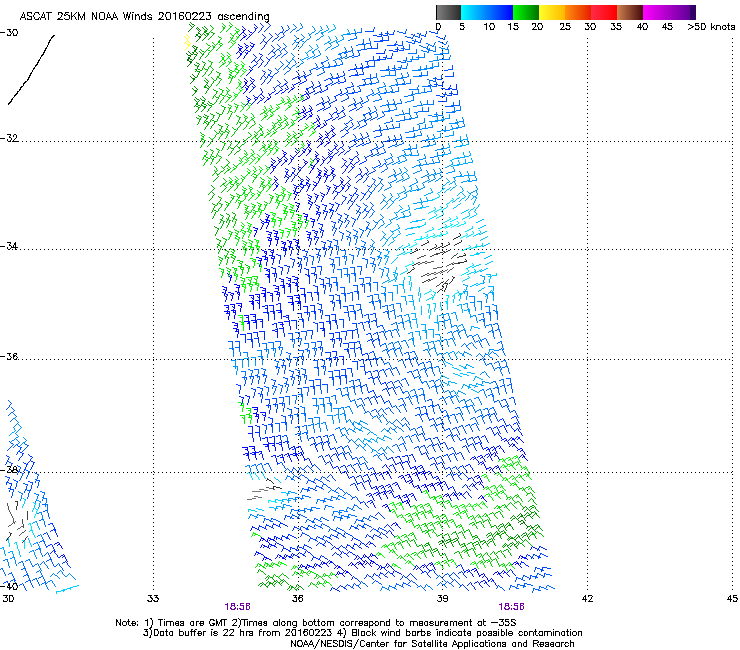This screenshot has width=740, height=650.
Task: Click the green 15-20 knots legend swatch
Action: 526,12
